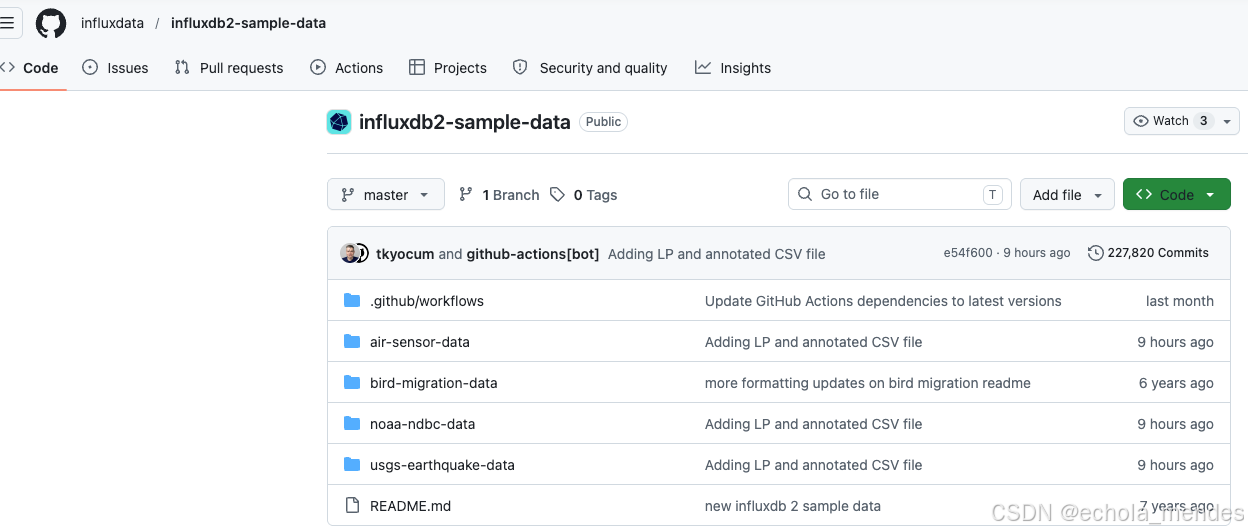View the 0 Tags link

(x=584, y=195)
